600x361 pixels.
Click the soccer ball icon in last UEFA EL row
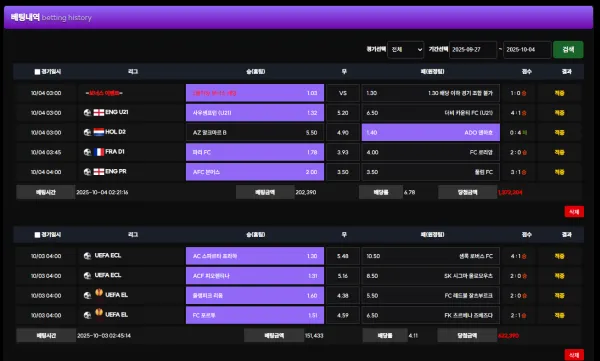click(x=87, y=315)
